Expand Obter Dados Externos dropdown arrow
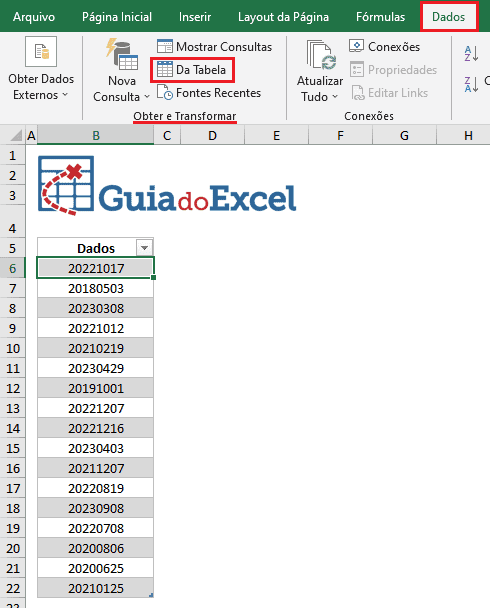Screen dimensions: 490x608 [x=65, y=95]
